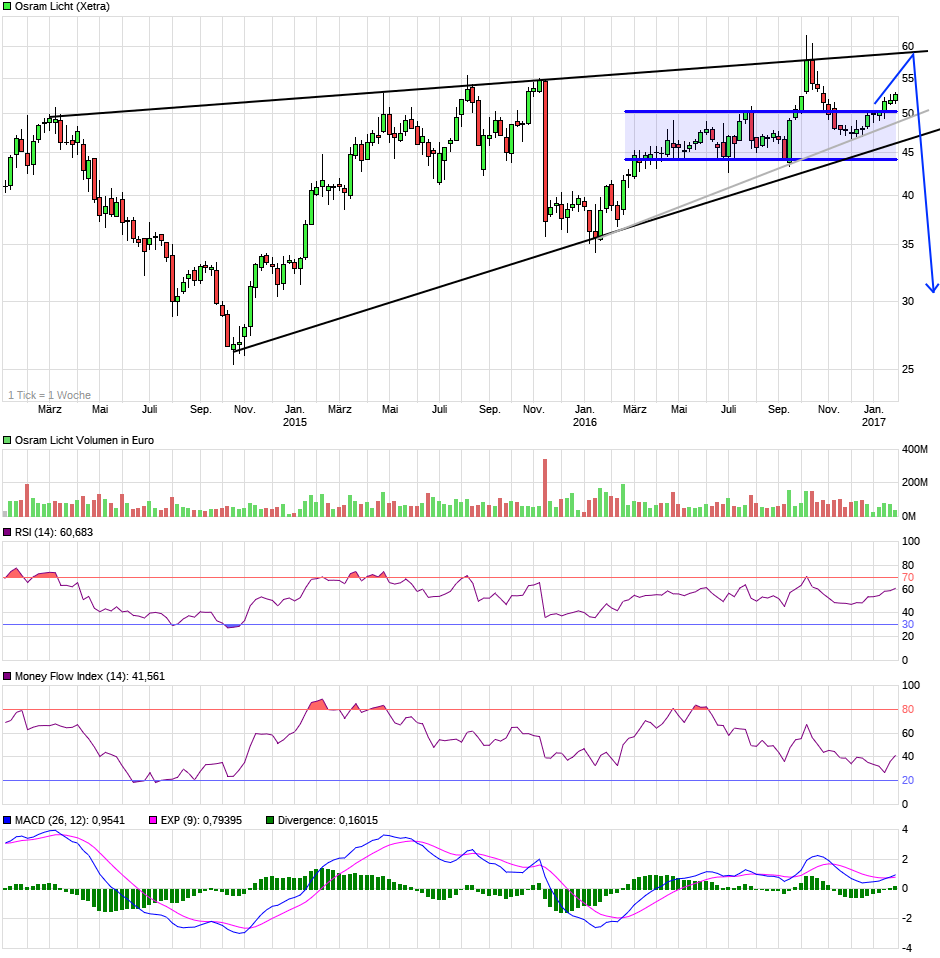Screen dimensions: 940x958
Task: Click the dark green Divergence swatch
Action: tap(270, 821)
